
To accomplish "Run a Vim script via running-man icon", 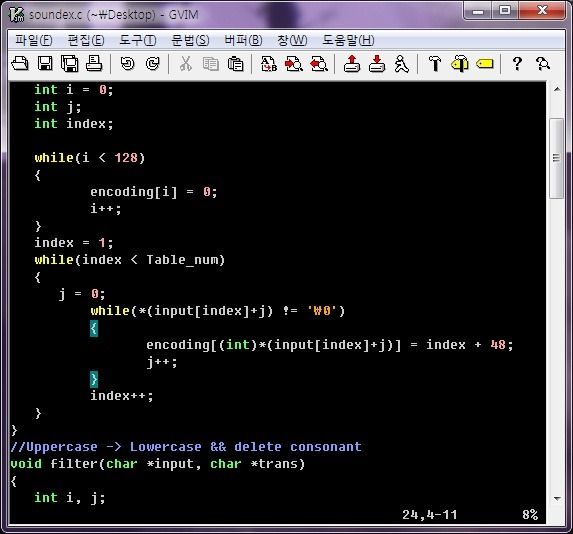I will coord(401,64).
